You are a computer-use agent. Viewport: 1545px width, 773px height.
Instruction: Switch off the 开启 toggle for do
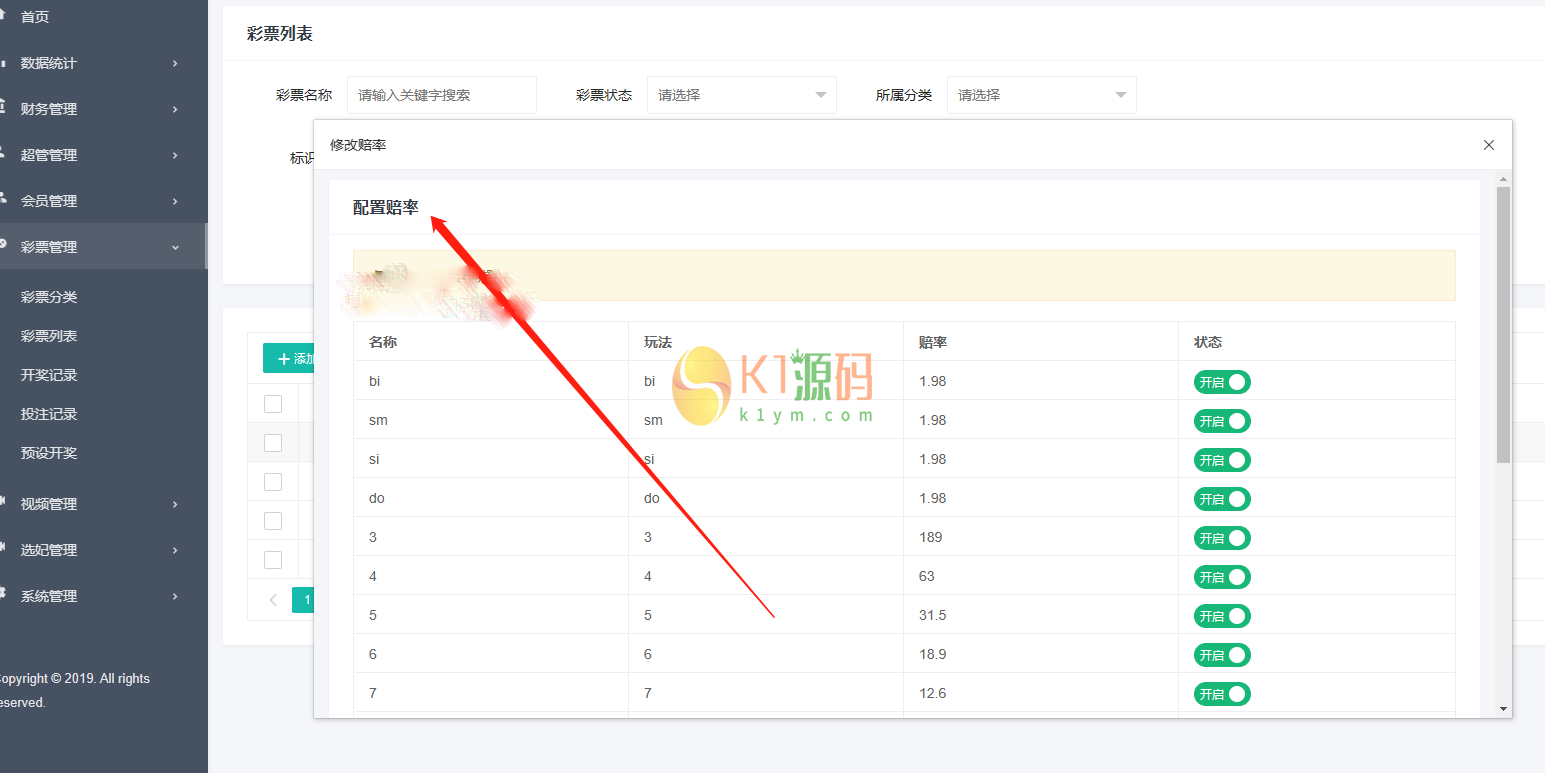coord(1222,499)
